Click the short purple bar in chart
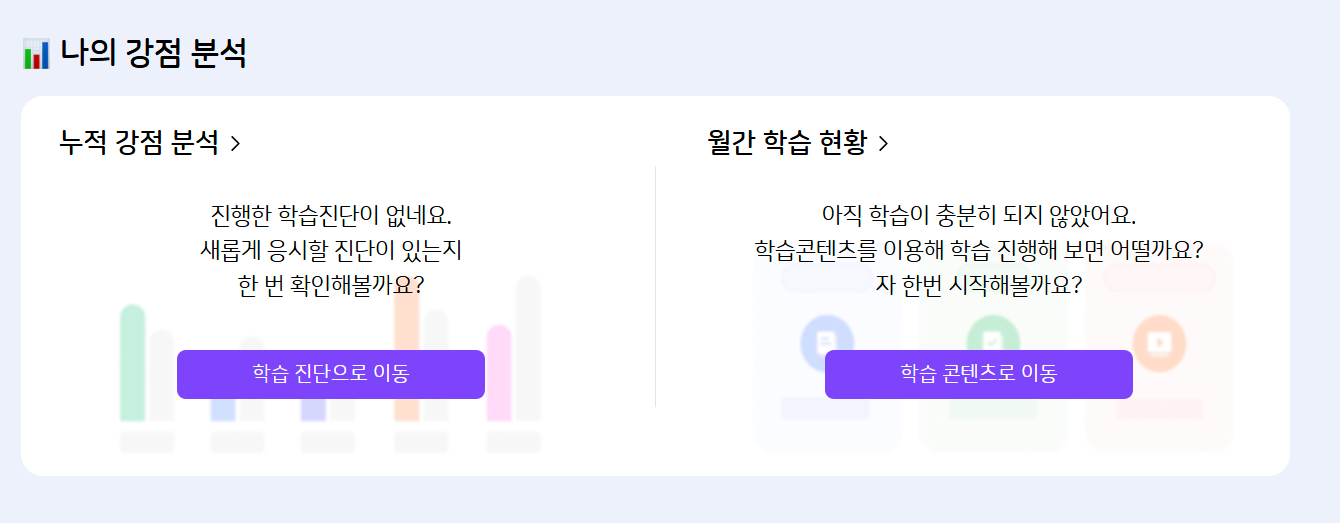The height and width of the screenshot is (523, 1340). click(x=313, y=410)
